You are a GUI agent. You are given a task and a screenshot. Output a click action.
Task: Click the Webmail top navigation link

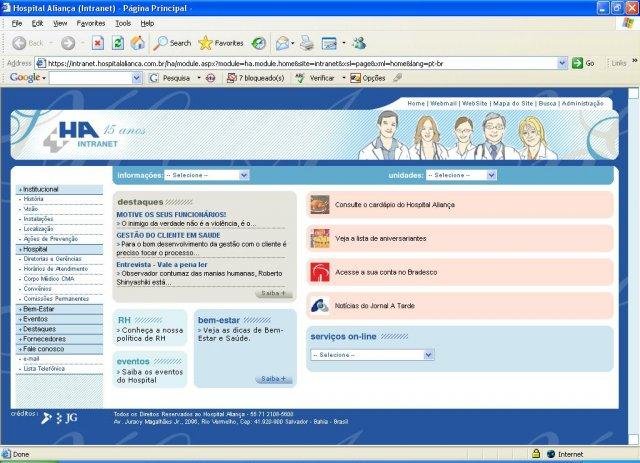(x=443, y=103)
